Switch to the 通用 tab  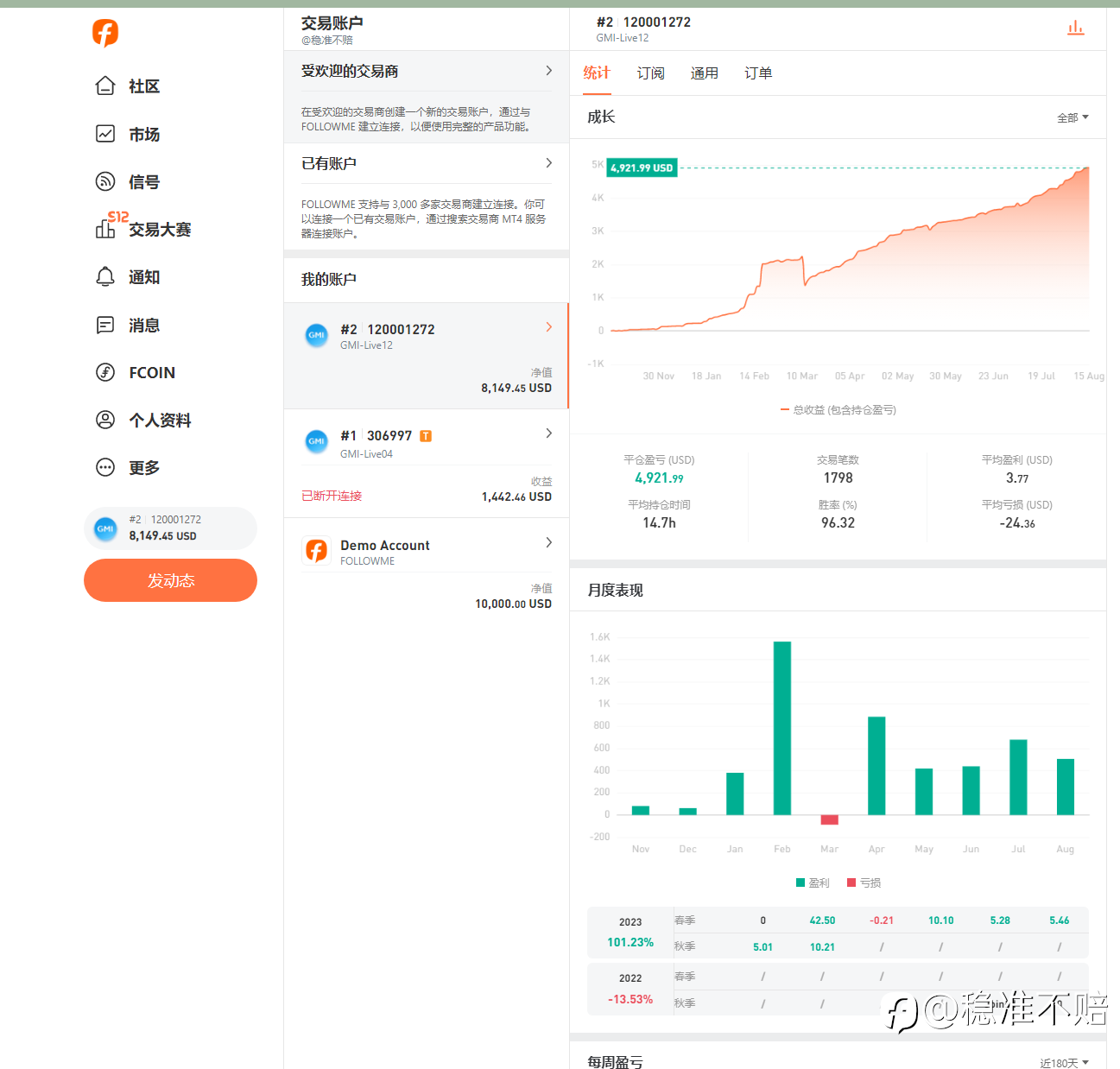(x=705, y=73)
